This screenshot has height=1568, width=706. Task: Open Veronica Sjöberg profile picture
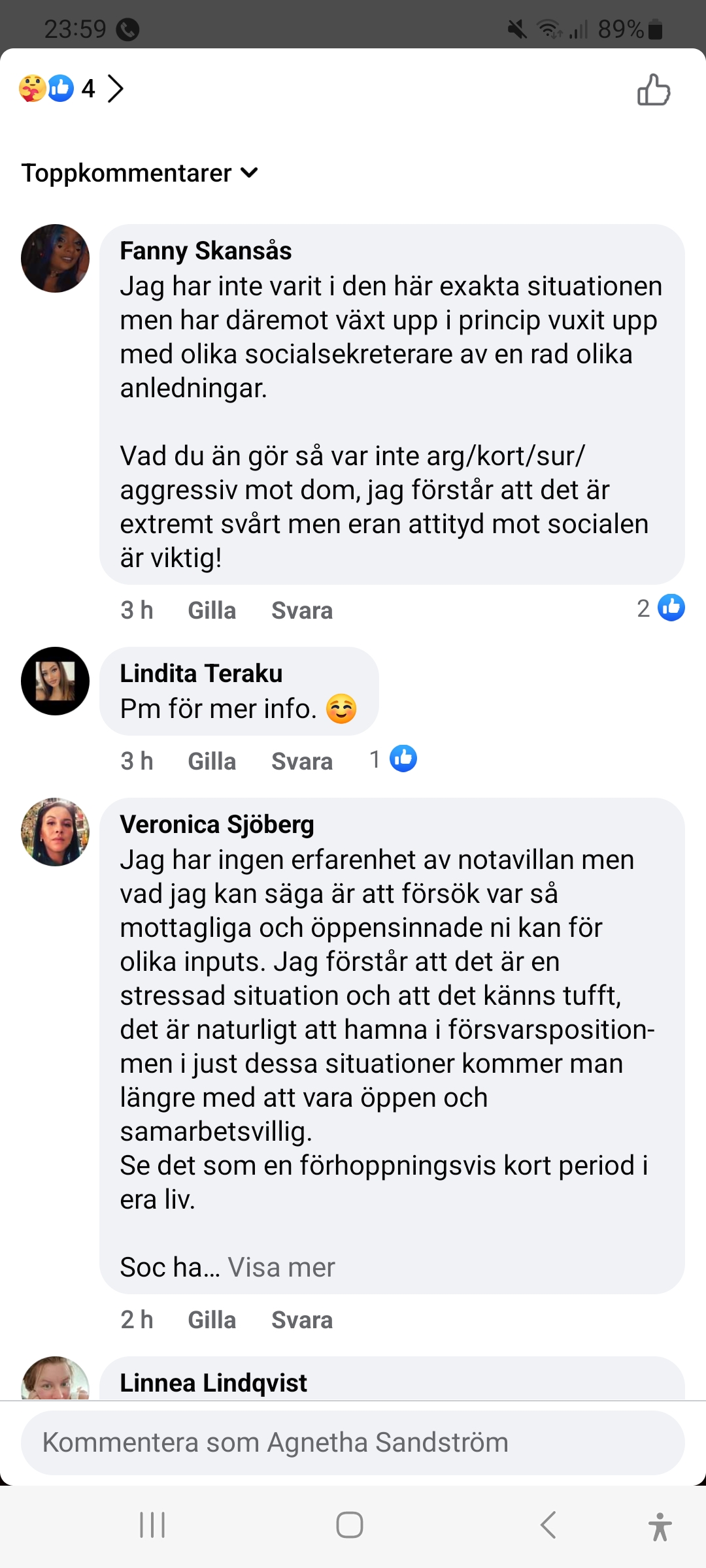[55, 832]
